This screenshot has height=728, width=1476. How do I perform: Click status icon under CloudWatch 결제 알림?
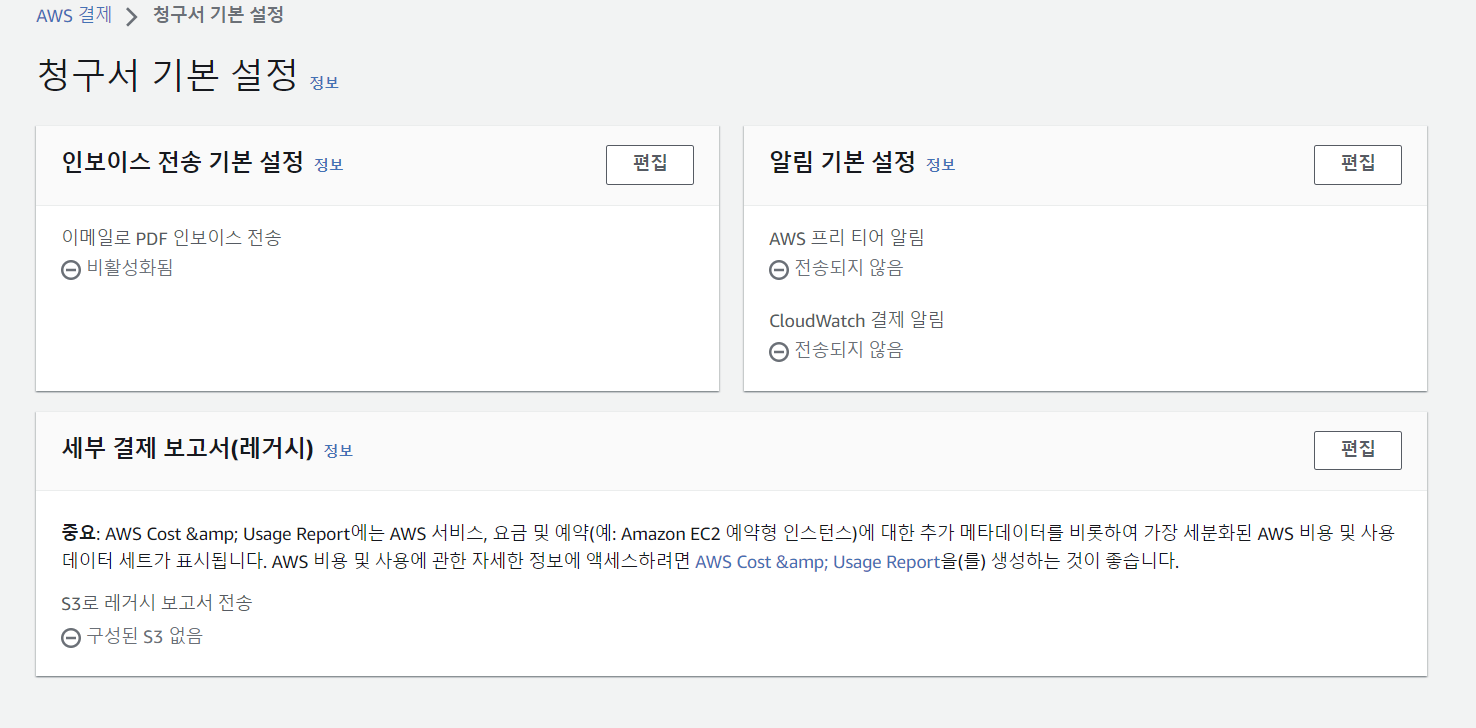(x=779, y=351)
